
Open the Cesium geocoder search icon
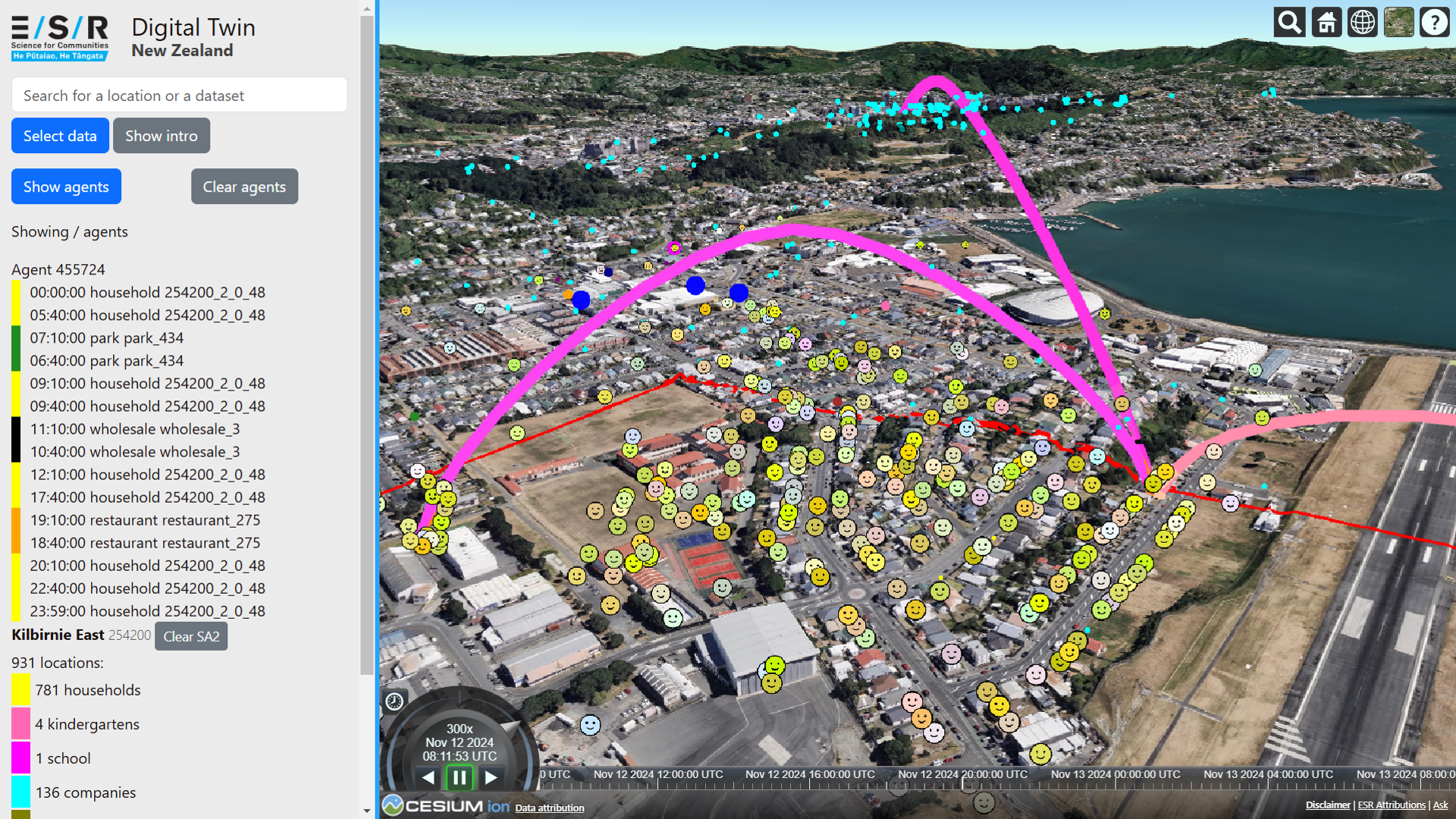coord(1289,23)
